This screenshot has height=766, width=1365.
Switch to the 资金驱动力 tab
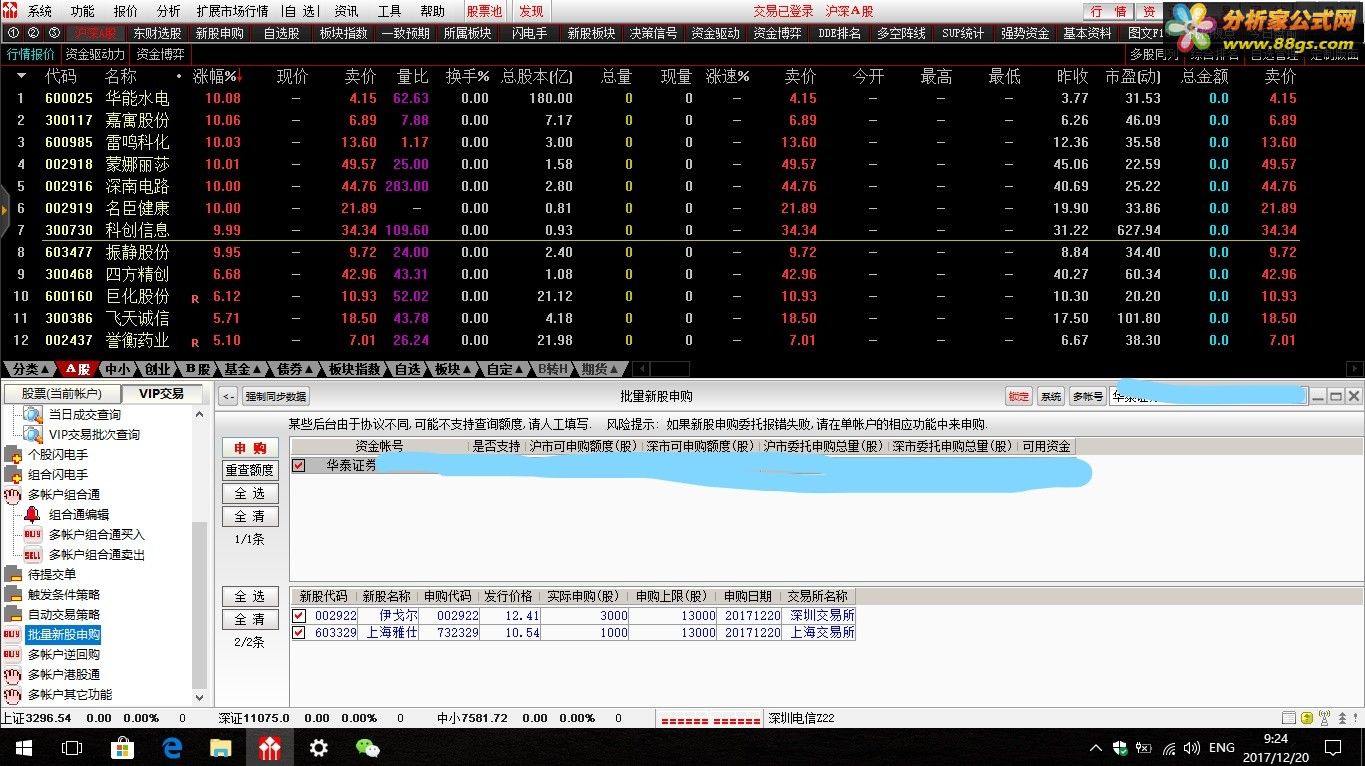(x=95, y=54)
